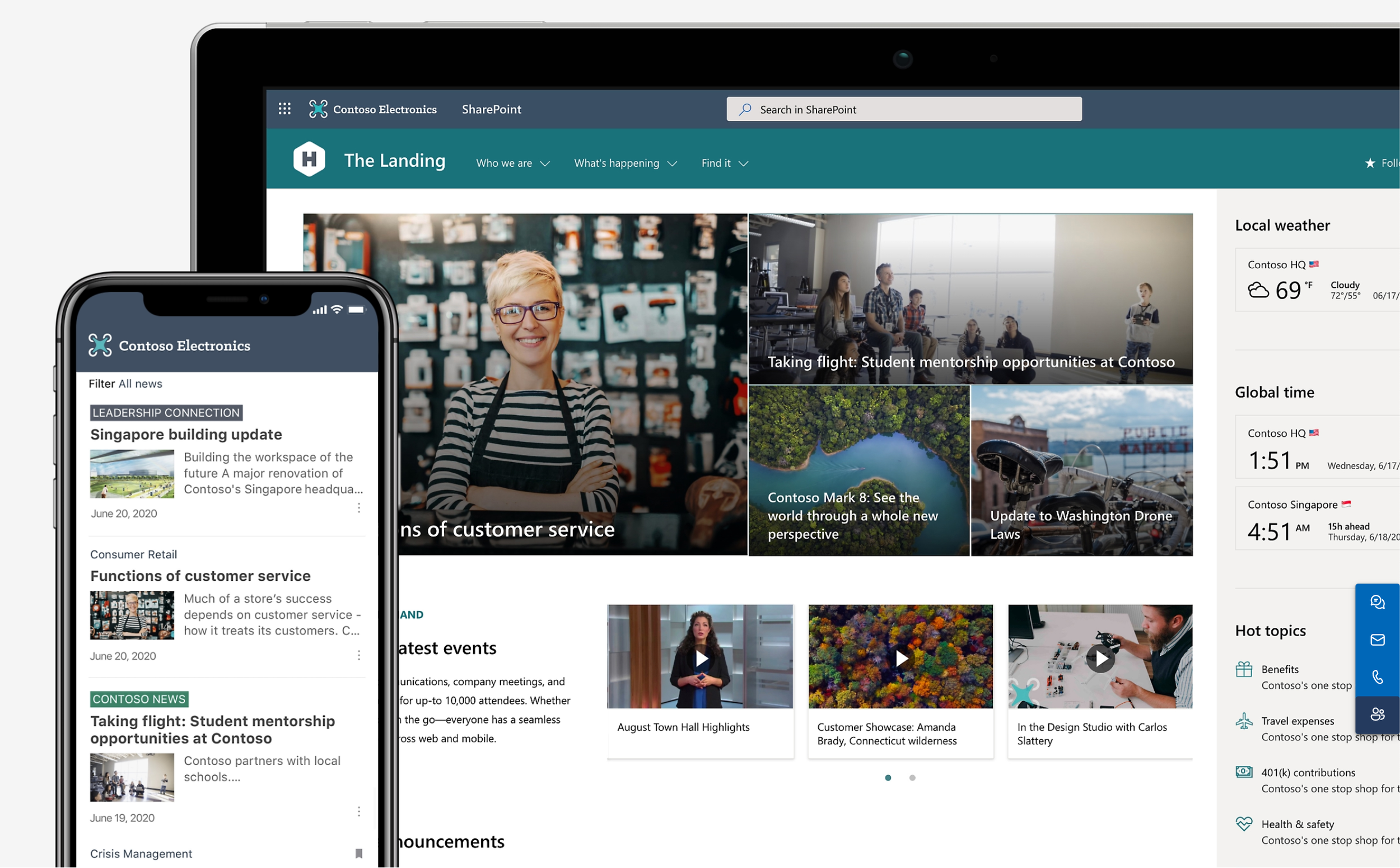The width and height of the screenshot is (1400, 868).
Task: Click the June 19, 2020 date on phone
Action: [122, 818]
